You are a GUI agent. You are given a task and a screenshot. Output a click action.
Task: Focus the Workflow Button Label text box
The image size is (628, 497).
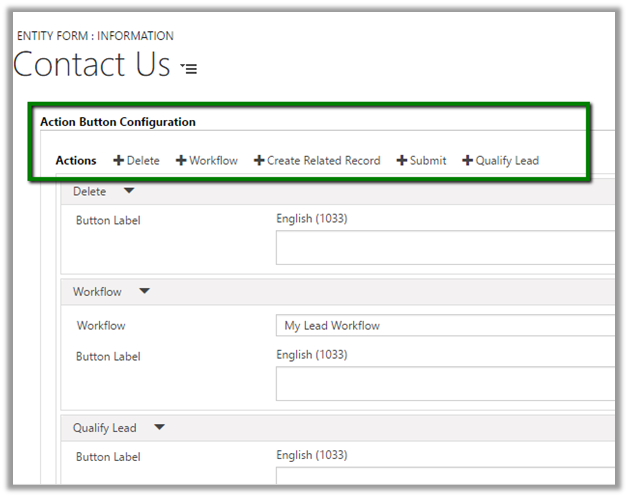click(x=445, y=383)
